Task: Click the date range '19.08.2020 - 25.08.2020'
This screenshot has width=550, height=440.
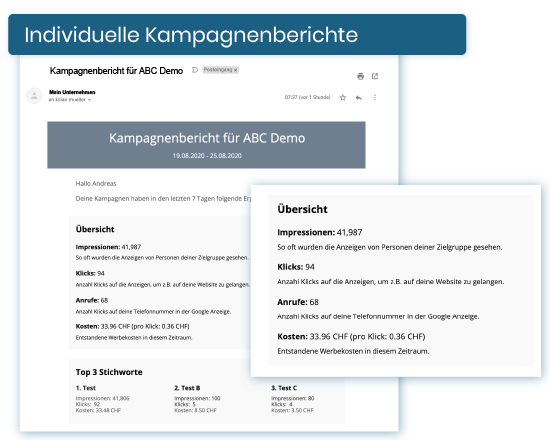Action: tap(207, 156)
